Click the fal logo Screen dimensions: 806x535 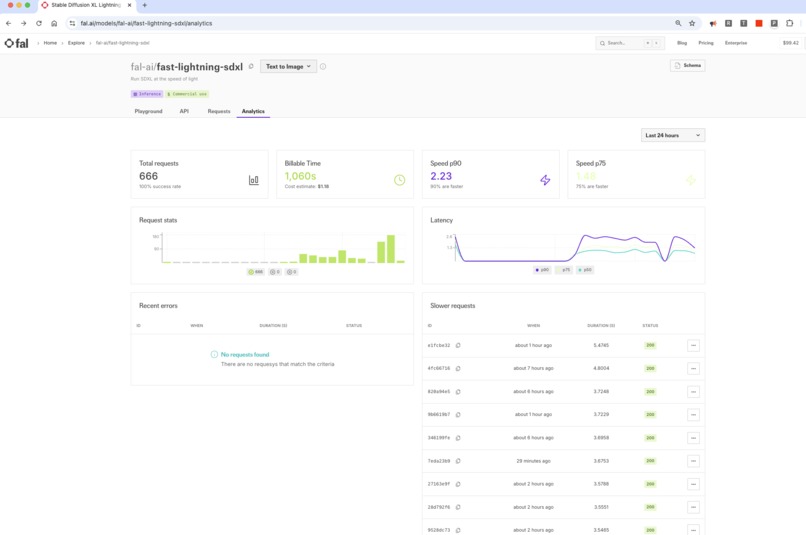pyautogui.click(x=16, y=43)
